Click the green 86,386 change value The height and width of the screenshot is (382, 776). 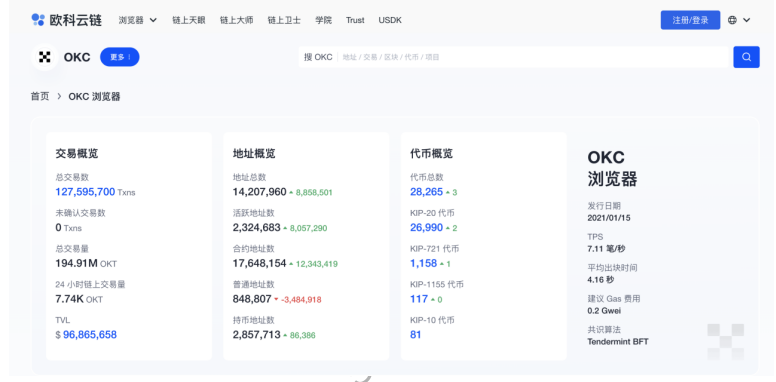coord(302,335)
